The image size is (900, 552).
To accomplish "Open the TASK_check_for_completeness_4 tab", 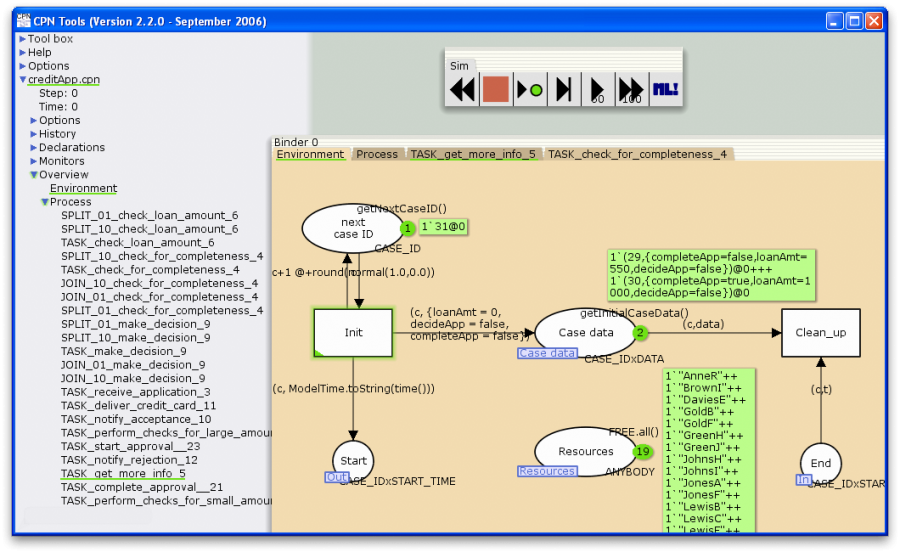I will (637, 155).
